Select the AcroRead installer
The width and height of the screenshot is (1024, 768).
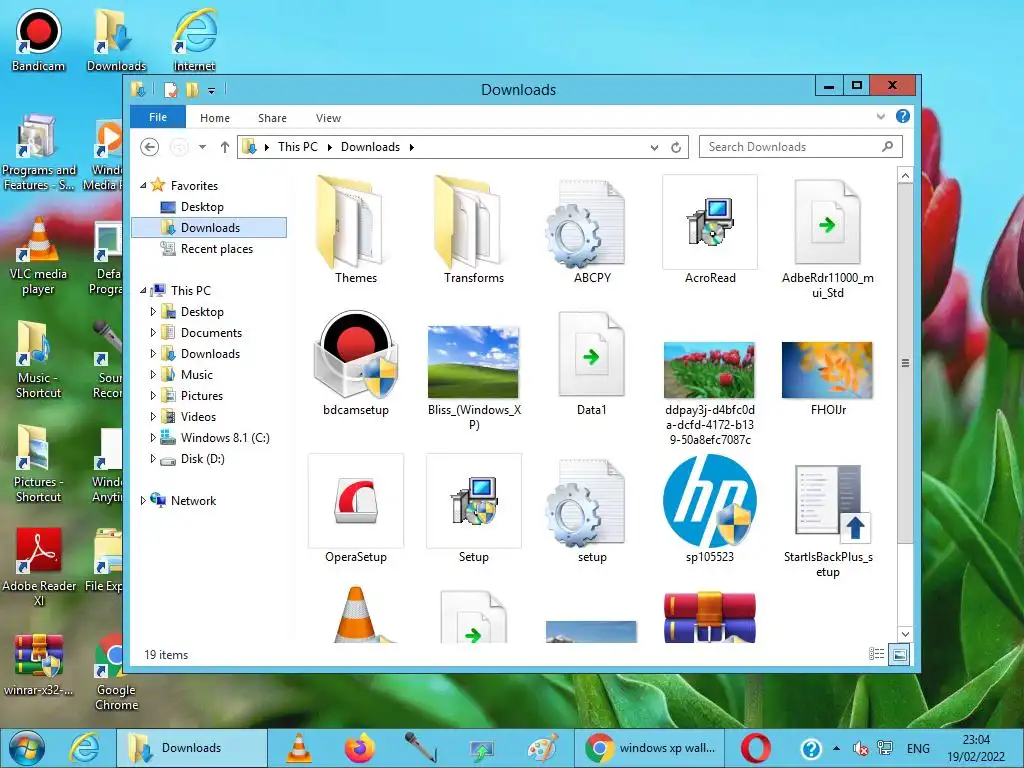coord(710,229)
